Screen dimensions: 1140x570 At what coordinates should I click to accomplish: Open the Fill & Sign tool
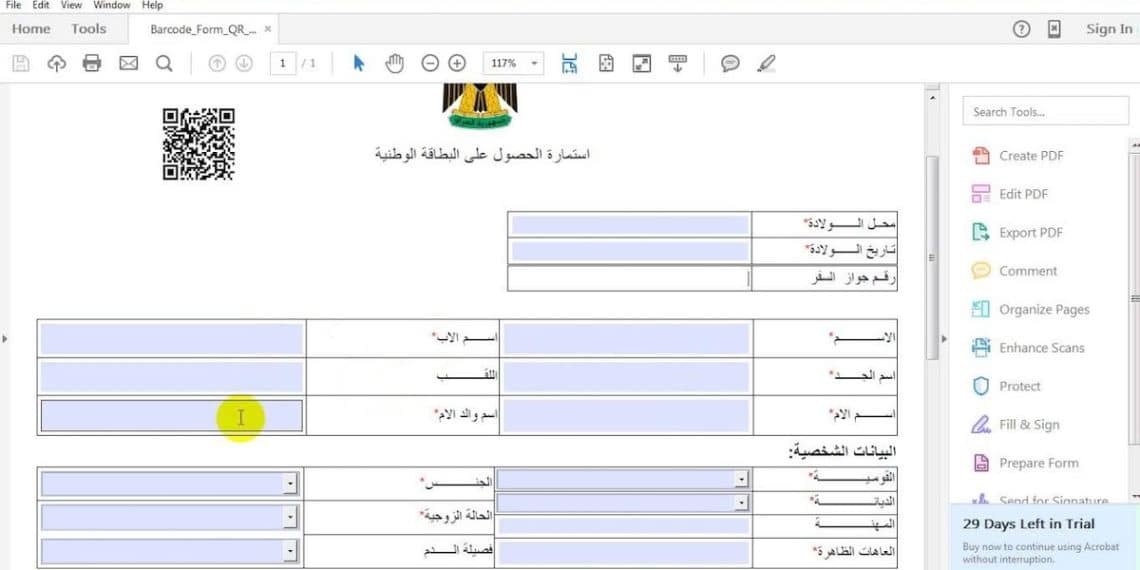click(x=1016, y=425)
